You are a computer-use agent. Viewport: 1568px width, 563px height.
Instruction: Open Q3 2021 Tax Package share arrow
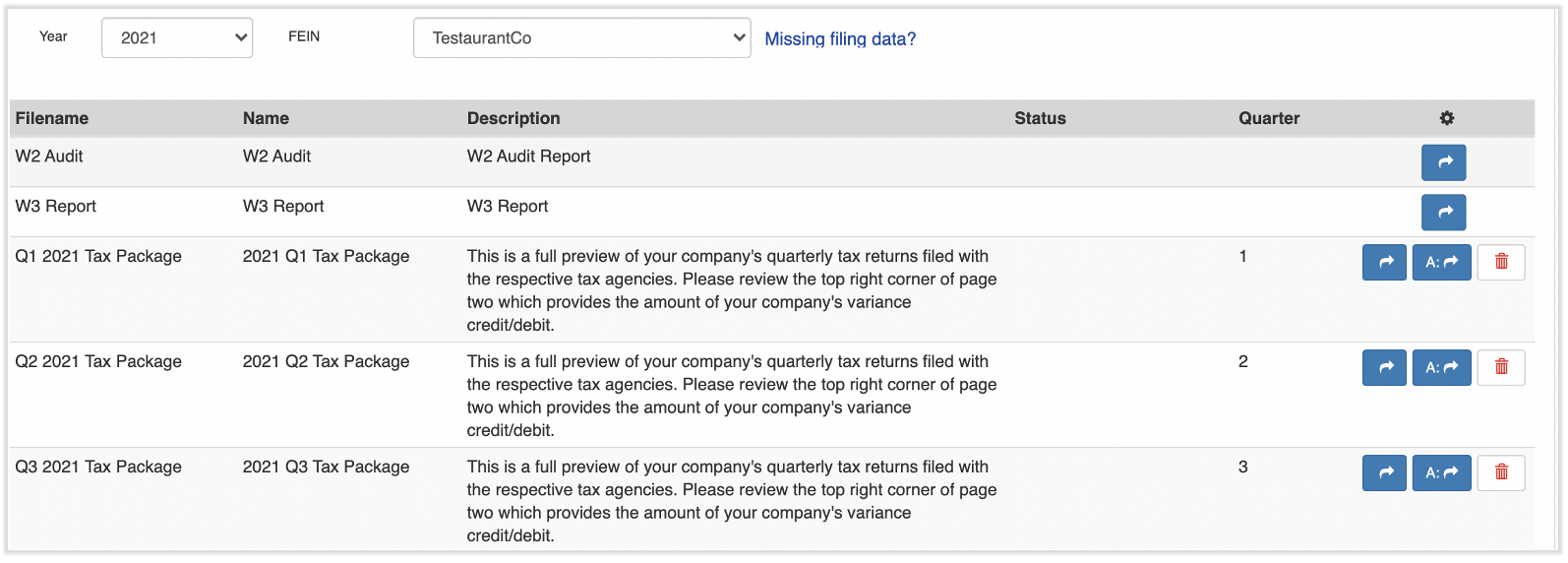pyautogui.click(x=1384, y=473)
